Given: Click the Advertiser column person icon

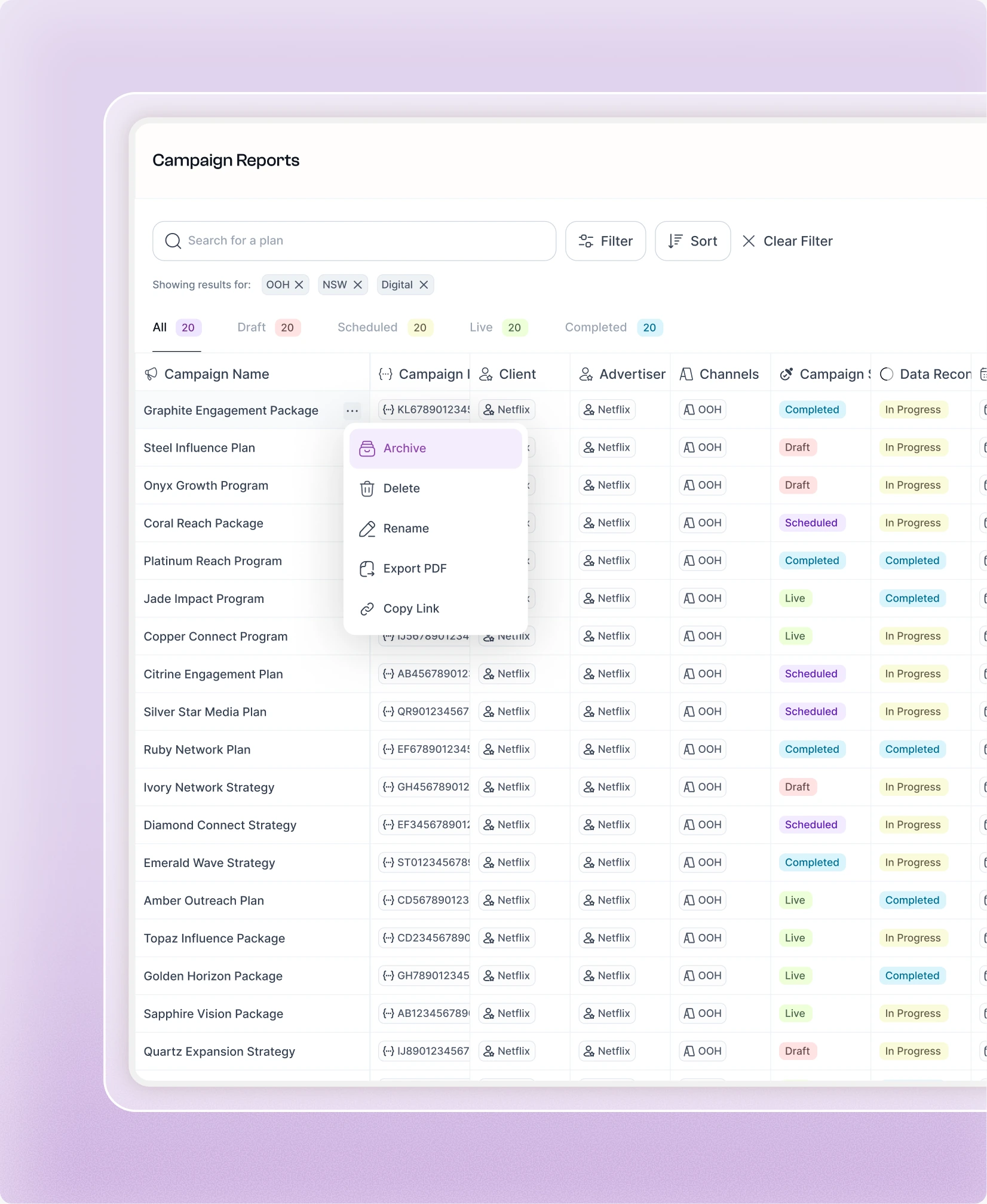Looking at the screenshot, I should pos(586,374).
